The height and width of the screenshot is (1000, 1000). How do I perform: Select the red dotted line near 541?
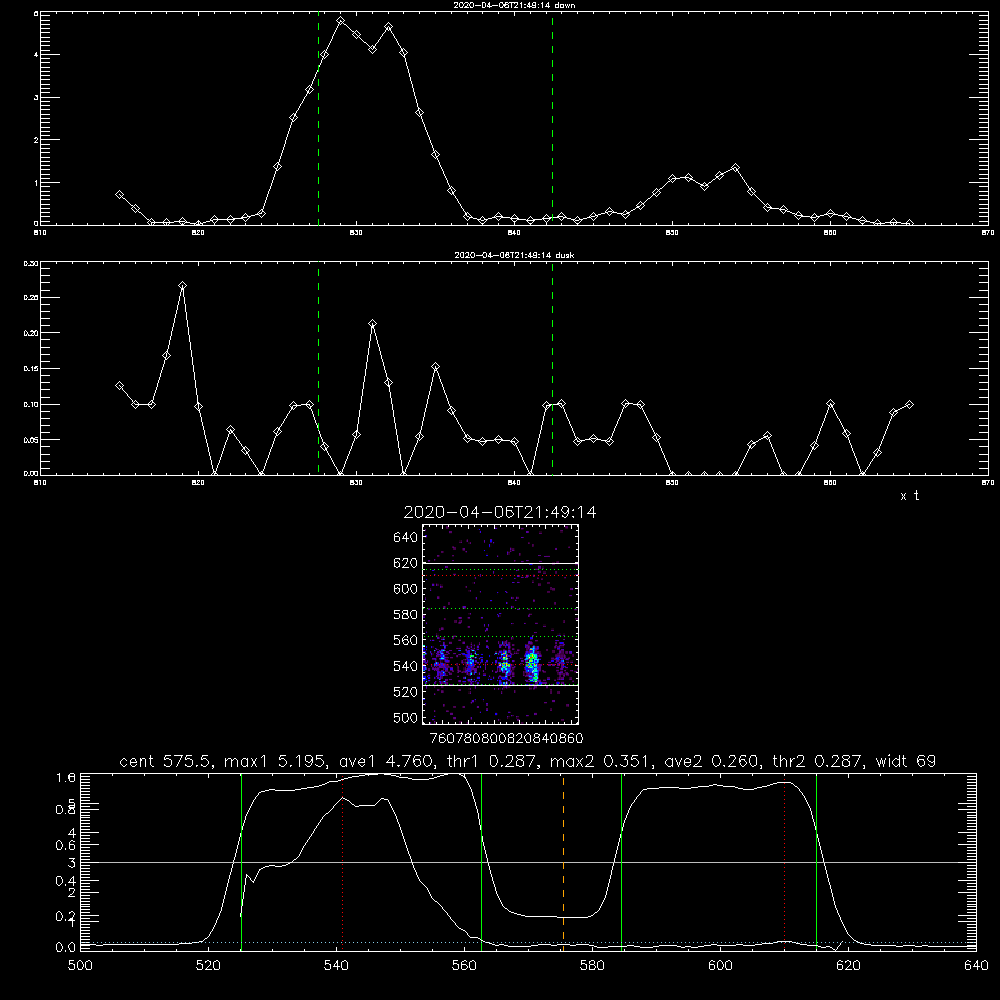(x=343, y=861)
